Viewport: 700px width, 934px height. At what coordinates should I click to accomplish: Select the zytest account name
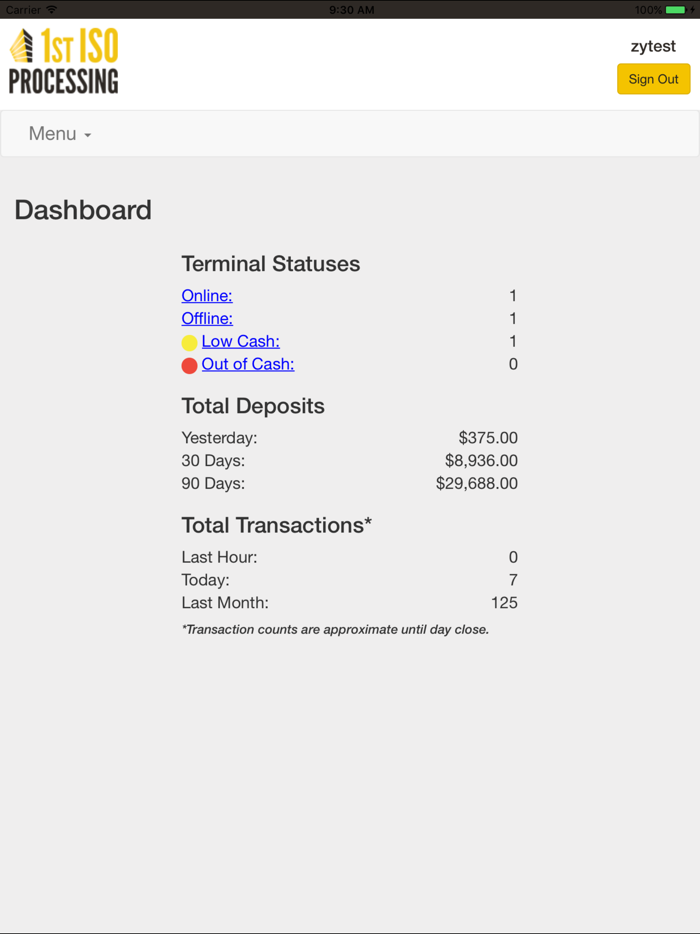coord(655,45)
